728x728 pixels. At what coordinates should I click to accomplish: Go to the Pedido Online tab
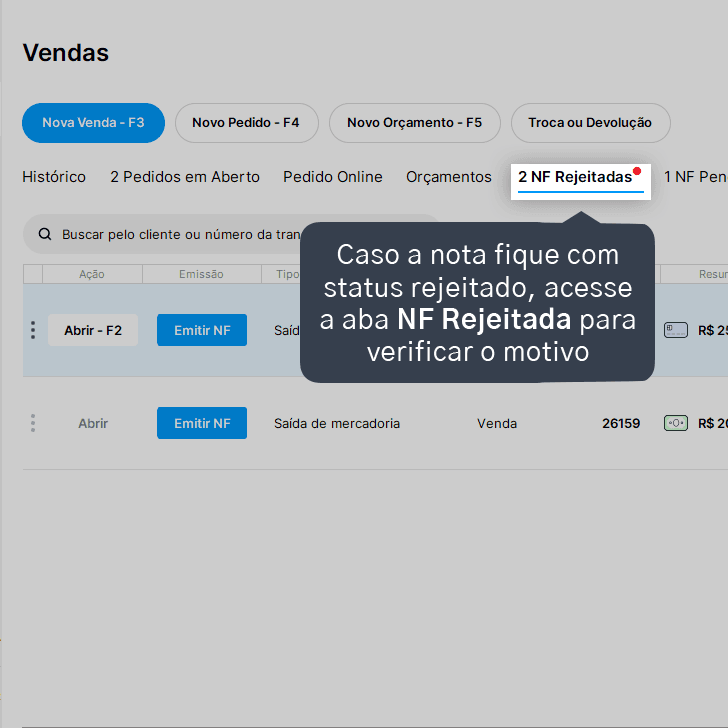click(333, 177)
